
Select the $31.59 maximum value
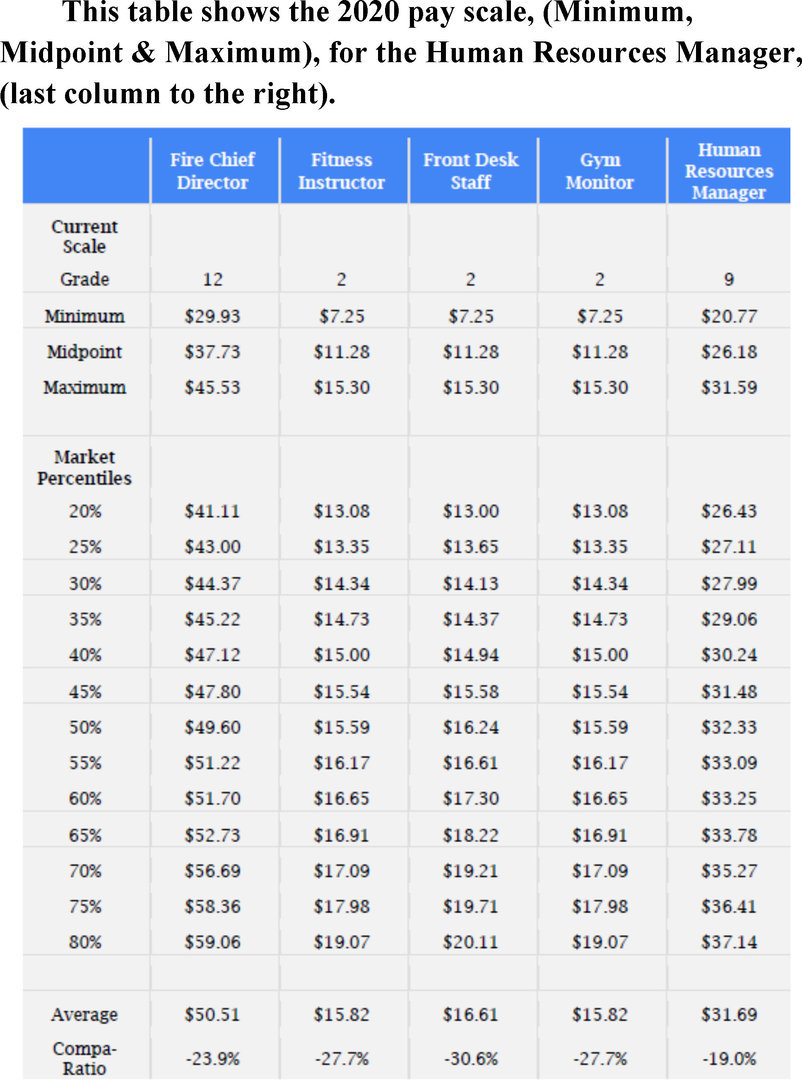[x=729, y=387]
